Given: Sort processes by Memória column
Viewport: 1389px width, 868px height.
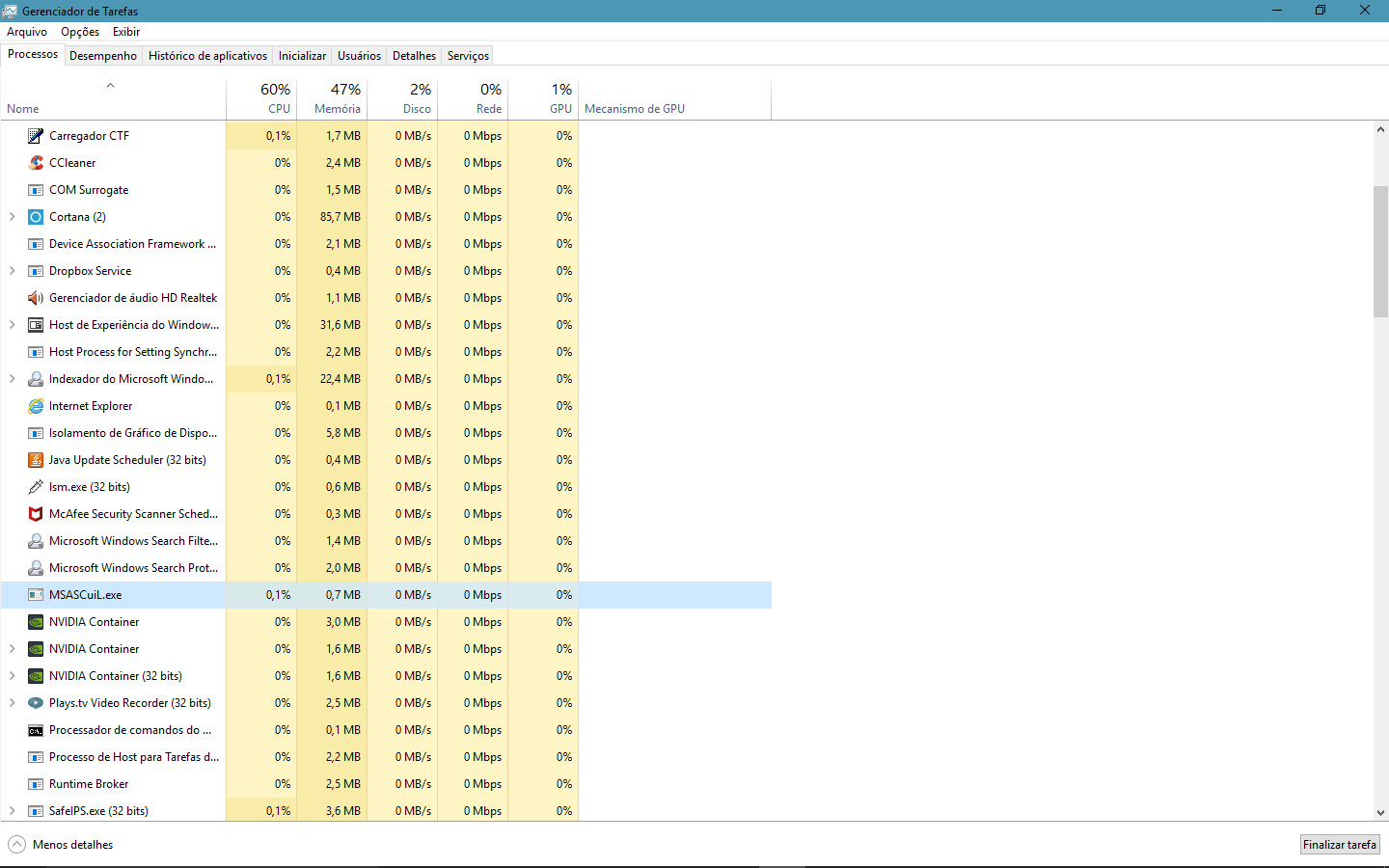Looking at the screenshot, I should pyautogui.click(x=332, y=99).
